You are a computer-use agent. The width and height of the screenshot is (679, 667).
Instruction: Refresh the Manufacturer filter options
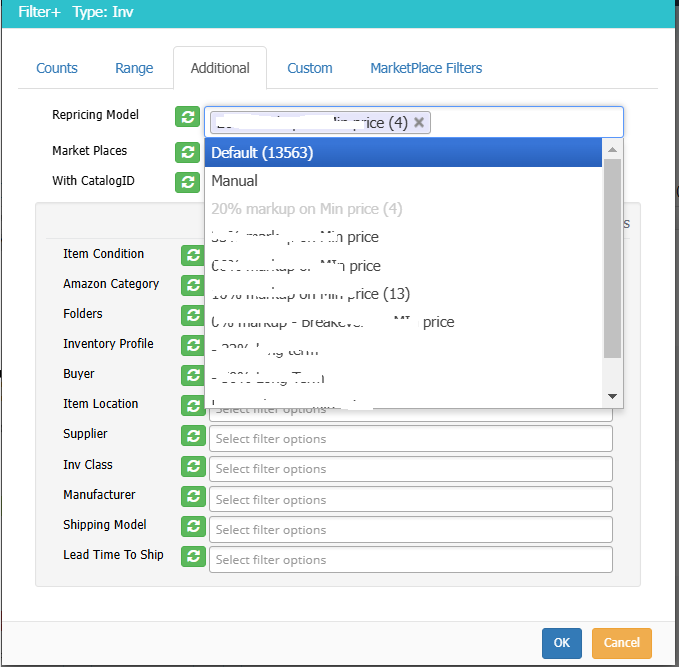coord(193,496)
